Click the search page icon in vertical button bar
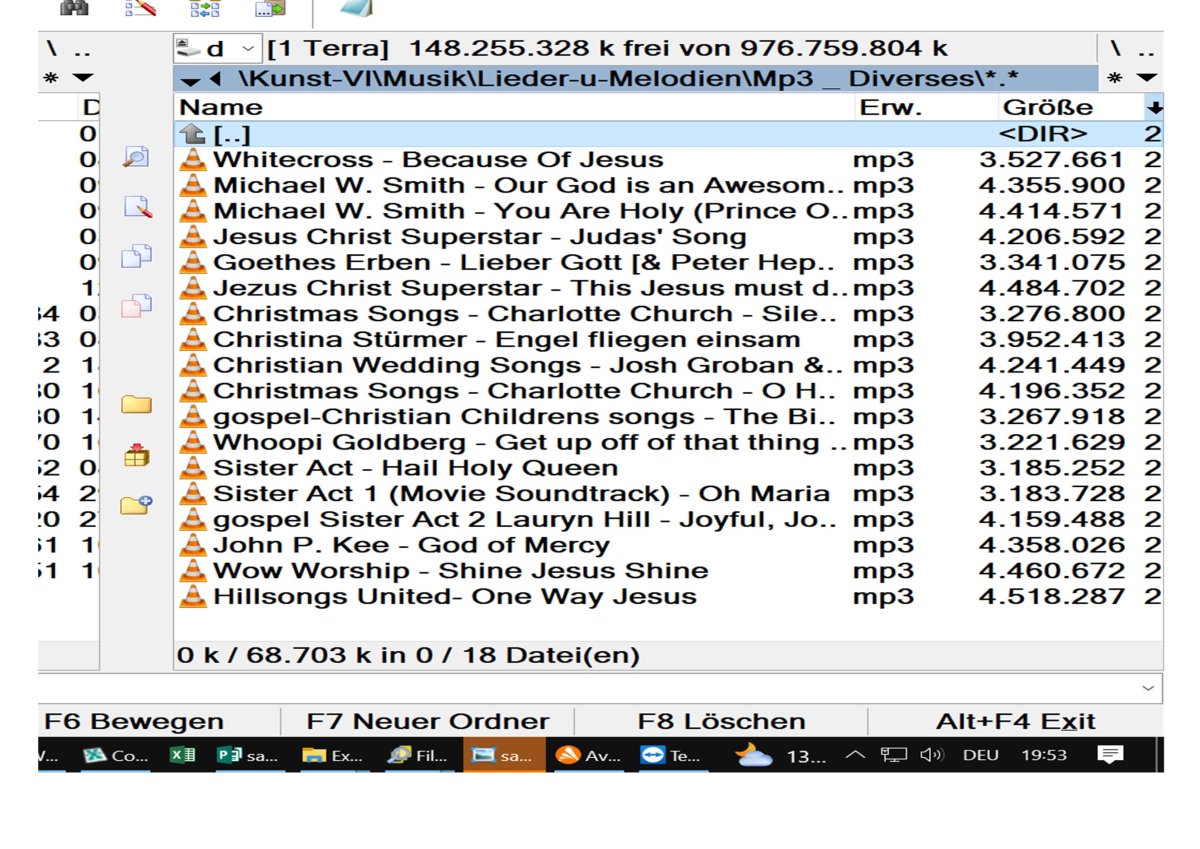The image size is (1200, 849). [136, 157]
